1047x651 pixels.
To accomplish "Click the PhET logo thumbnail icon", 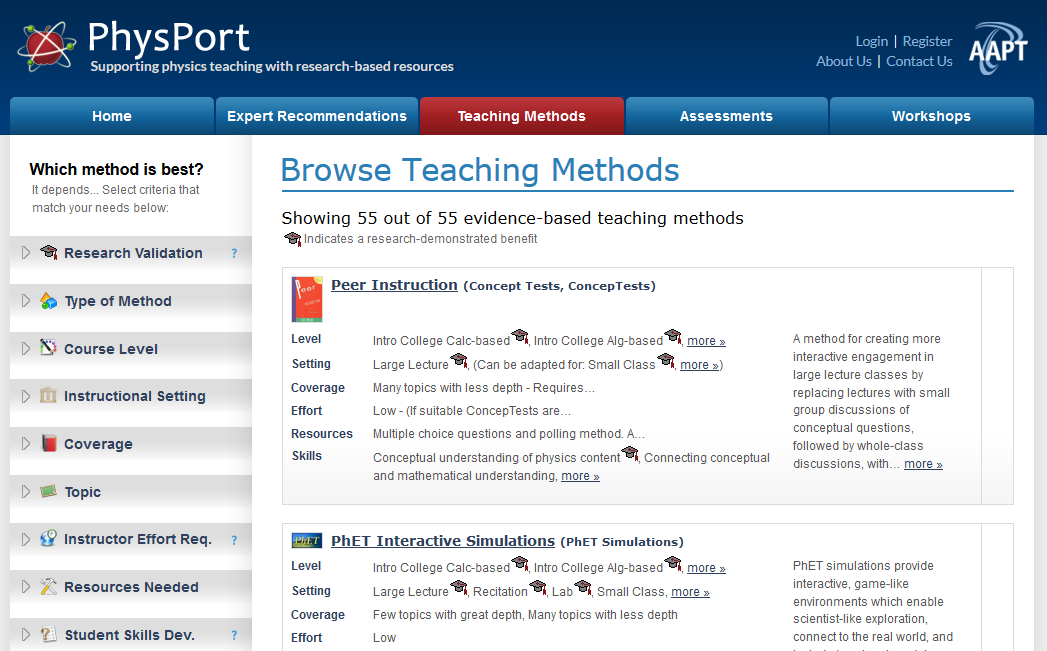I will (307, 541).
